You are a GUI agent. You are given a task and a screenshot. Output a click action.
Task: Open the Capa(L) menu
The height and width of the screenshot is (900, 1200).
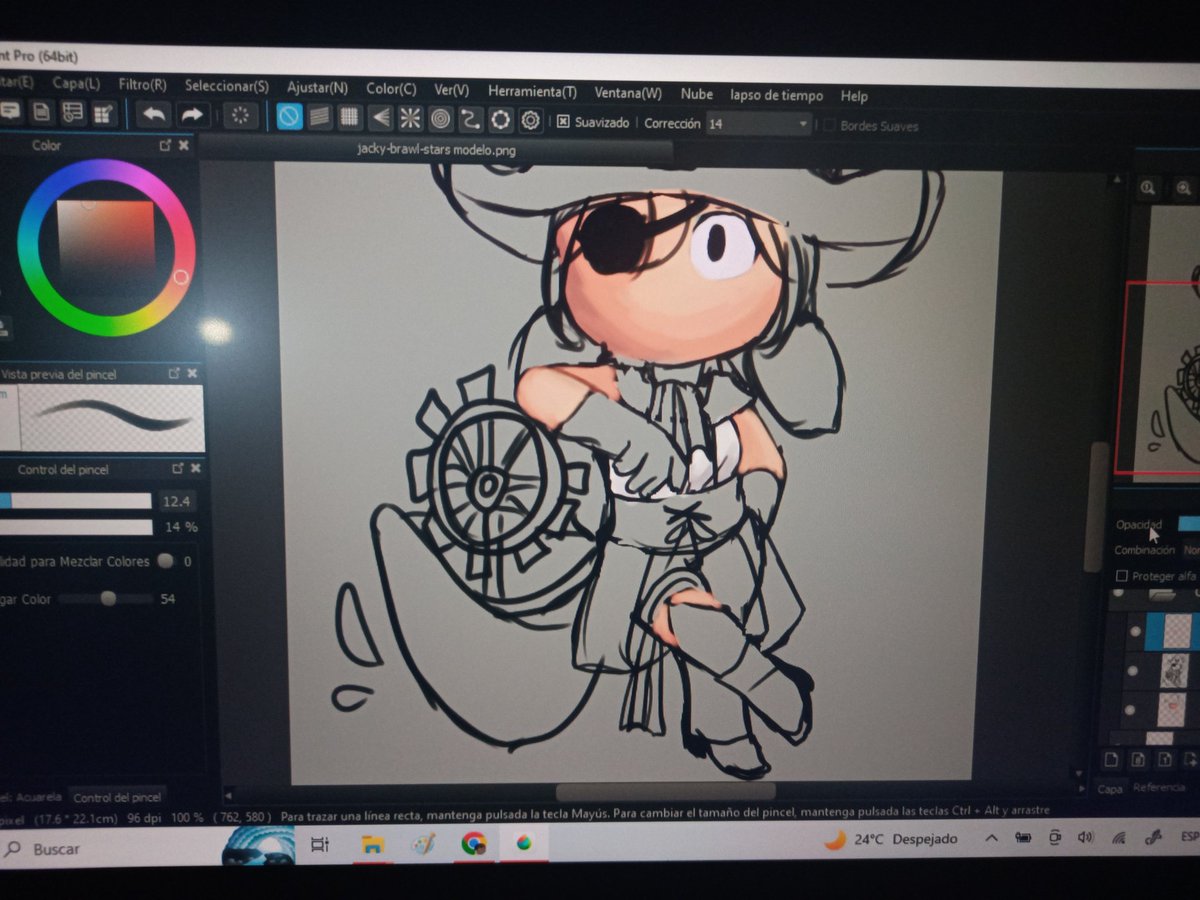pos(76,85)
